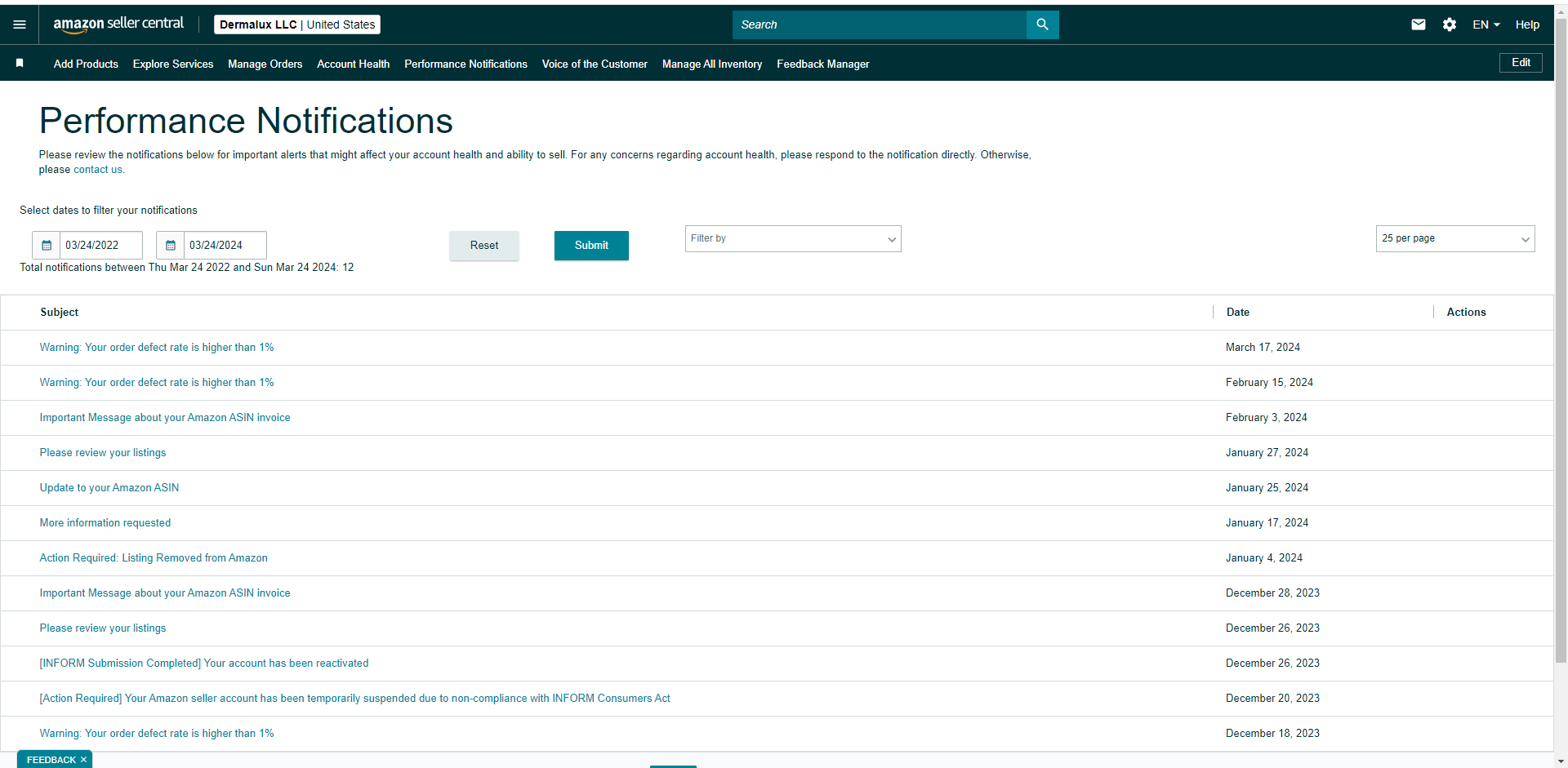The image size is (1568, 768).
Task: Open Listing Removed from Amazon notification
Action: click(x=154, y=558)
